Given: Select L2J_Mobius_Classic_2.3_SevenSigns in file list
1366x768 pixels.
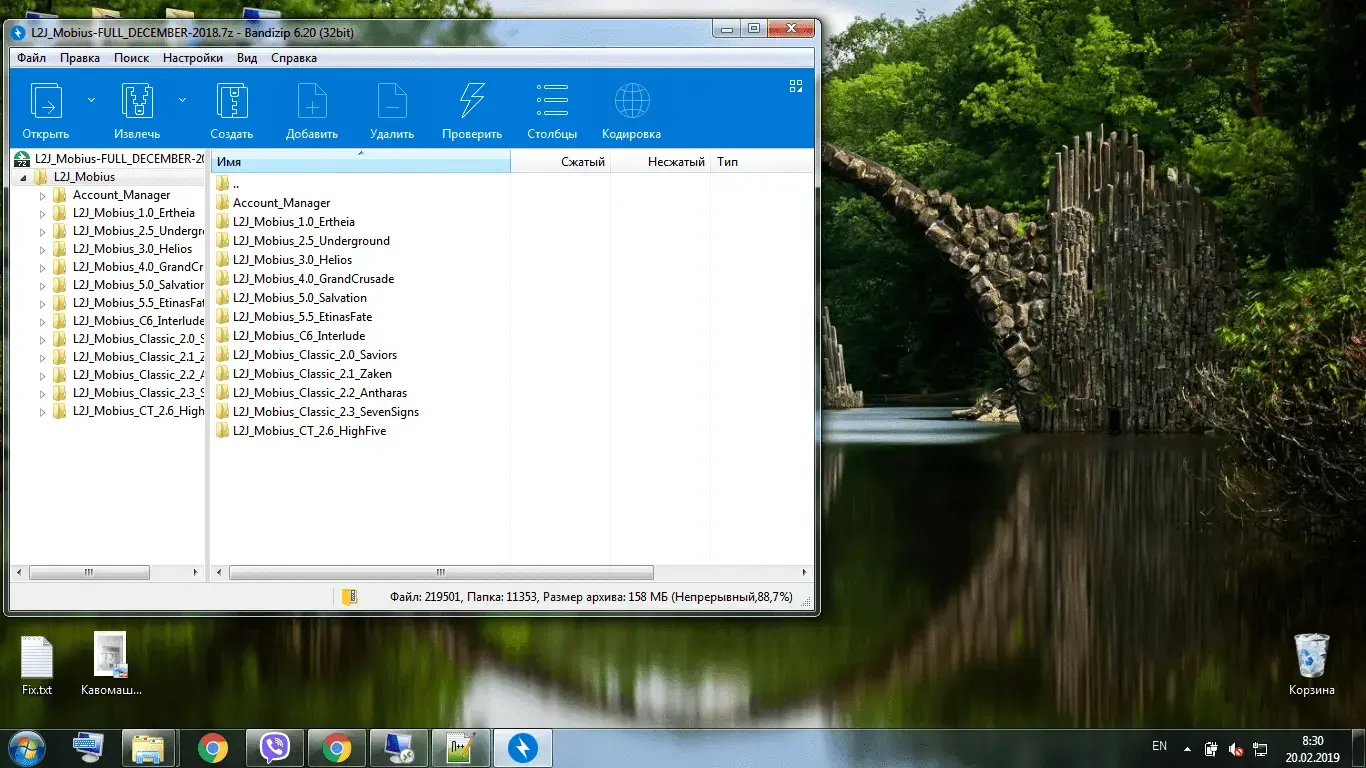Looking at the screenshot, I should click(x=325, y=412).
